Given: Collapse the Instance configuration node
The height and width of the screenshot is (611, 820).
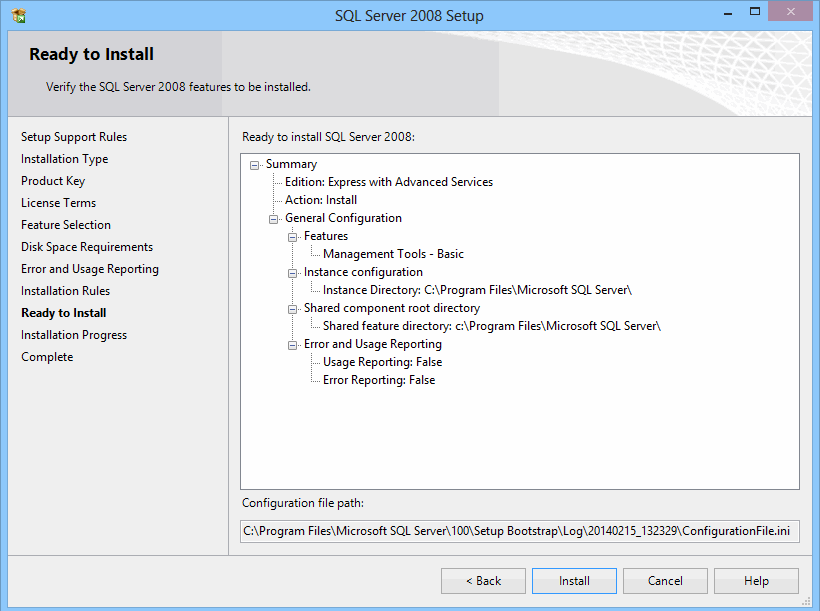Looking at the screenshot, I should pyautogui.click(x=292, y=273).
